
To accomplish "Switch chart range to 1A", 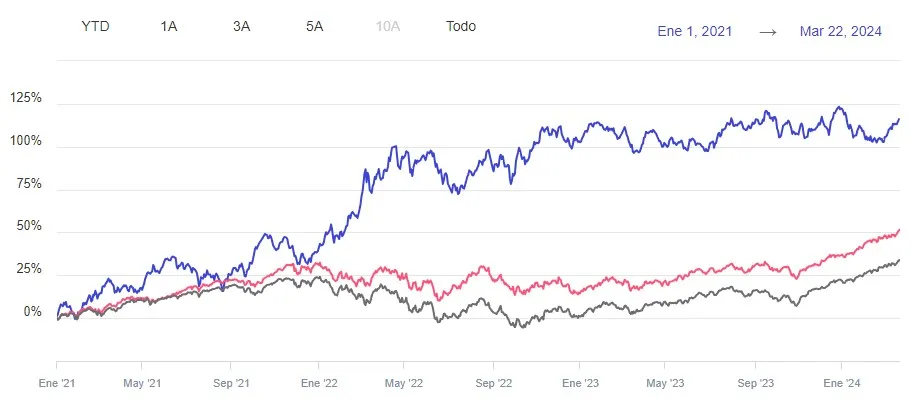I will [x=169, y=27].
